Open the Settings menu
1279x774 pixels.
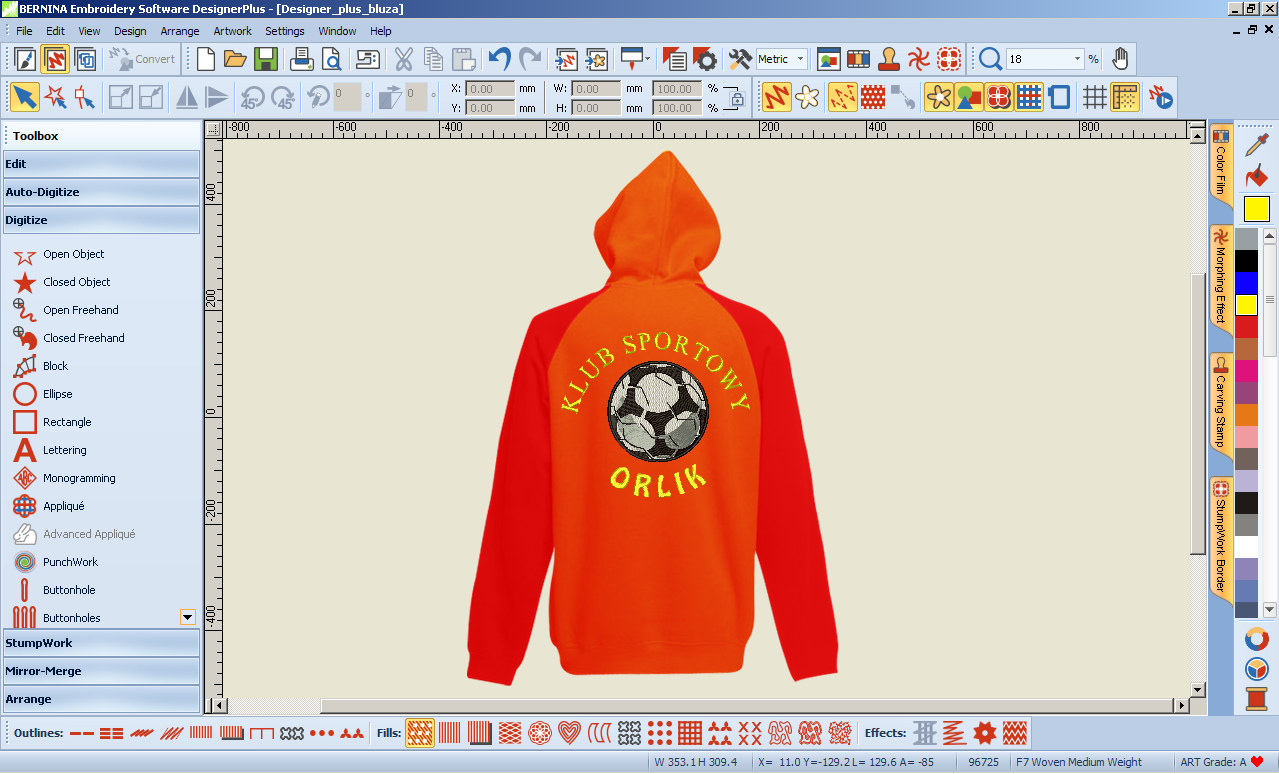[x=285, y=31]
